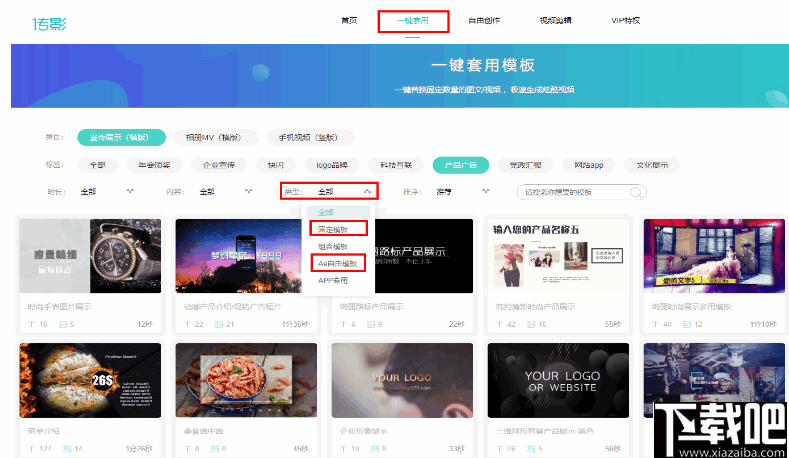Click text-count T icon on 绚丽时尚展示多用模板 card

click(x=656, y=324)
